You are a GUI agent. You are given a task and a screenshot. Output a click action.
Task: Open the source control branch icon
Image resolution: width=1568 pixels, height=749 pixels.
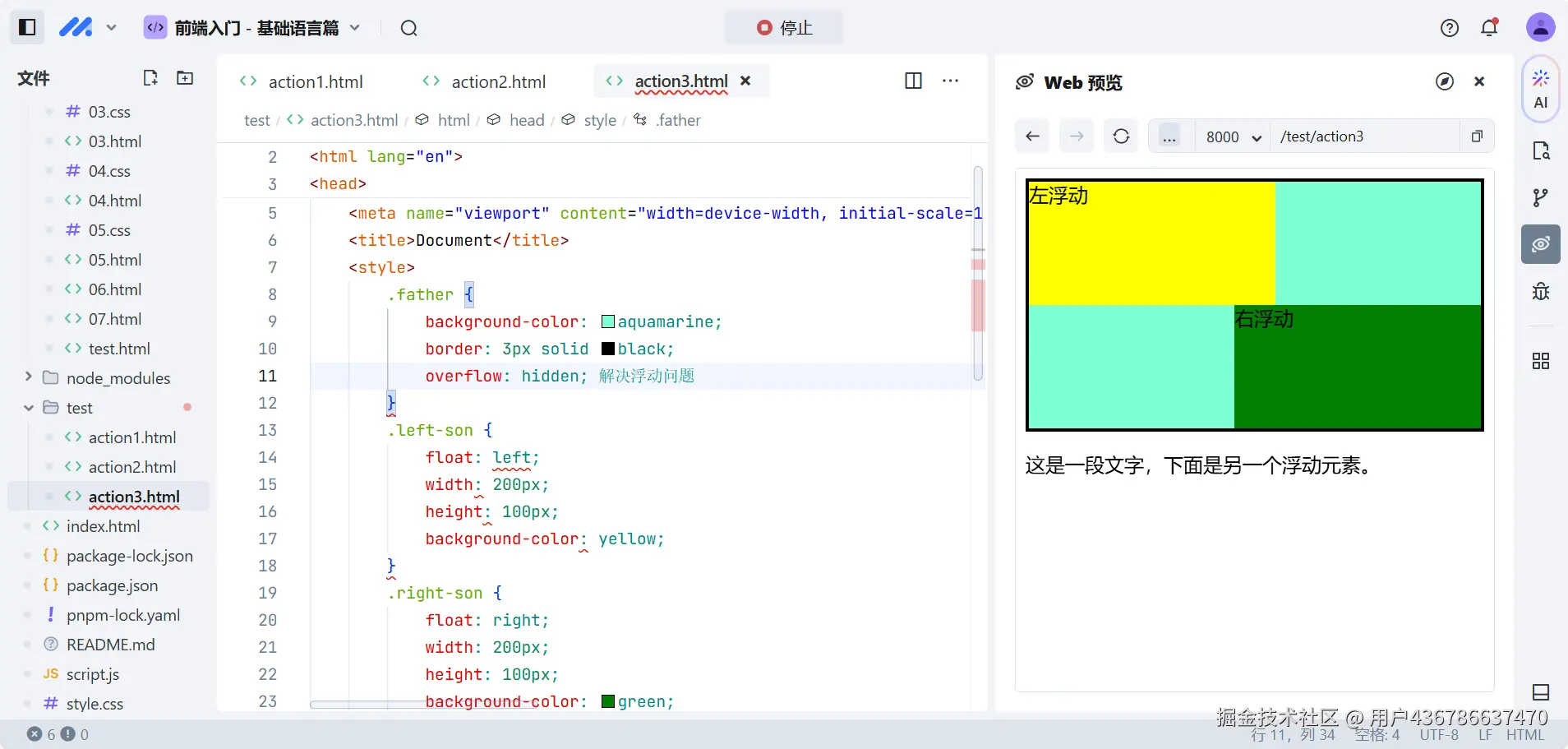click(x=1541, y=197)
